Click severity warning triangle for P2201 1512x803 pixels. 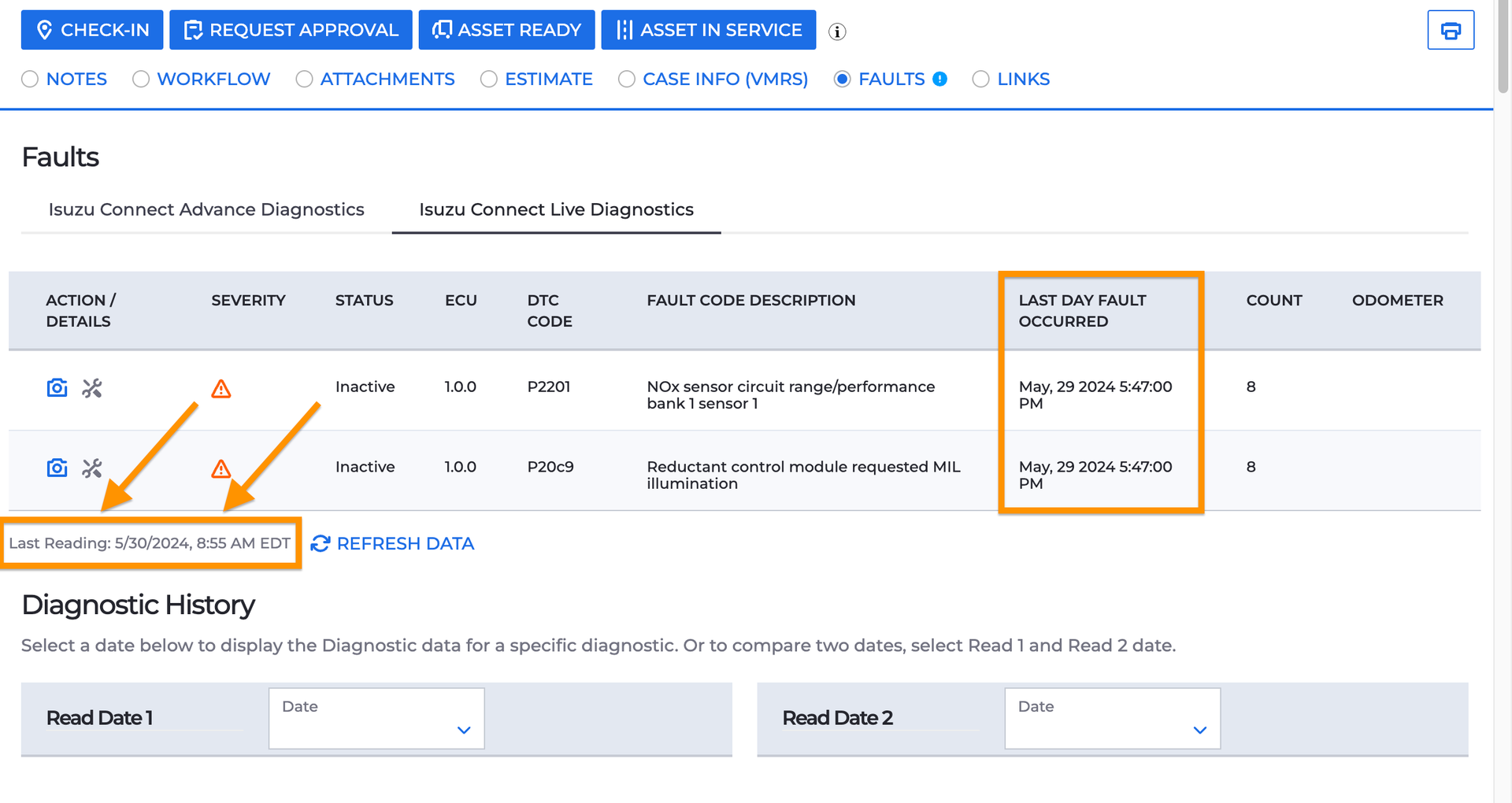click(221, 389)
